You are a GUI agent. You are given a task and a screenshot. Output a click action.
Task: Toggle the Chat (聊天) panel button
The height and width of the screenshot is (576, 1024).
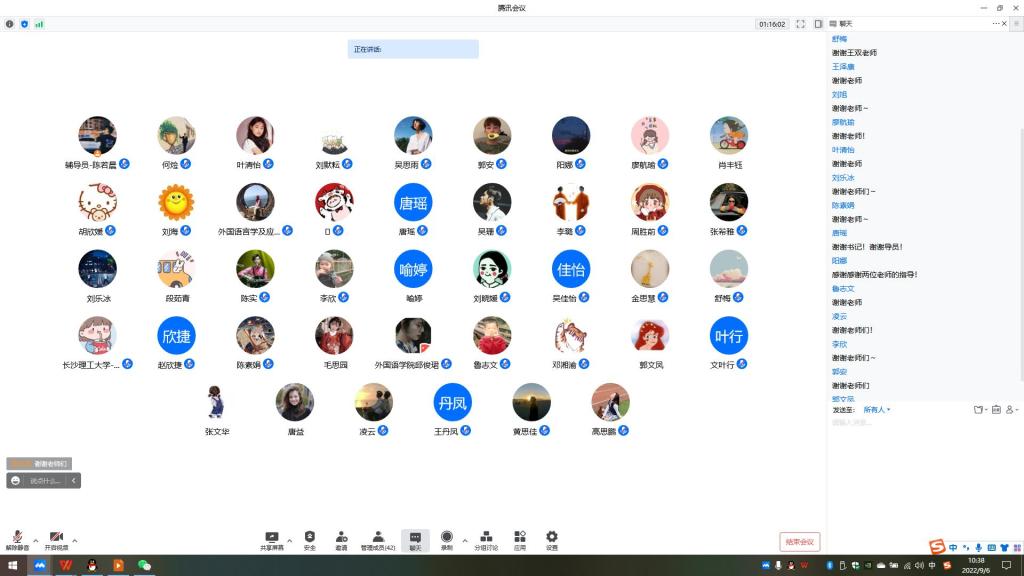click(x=415, y=540)
